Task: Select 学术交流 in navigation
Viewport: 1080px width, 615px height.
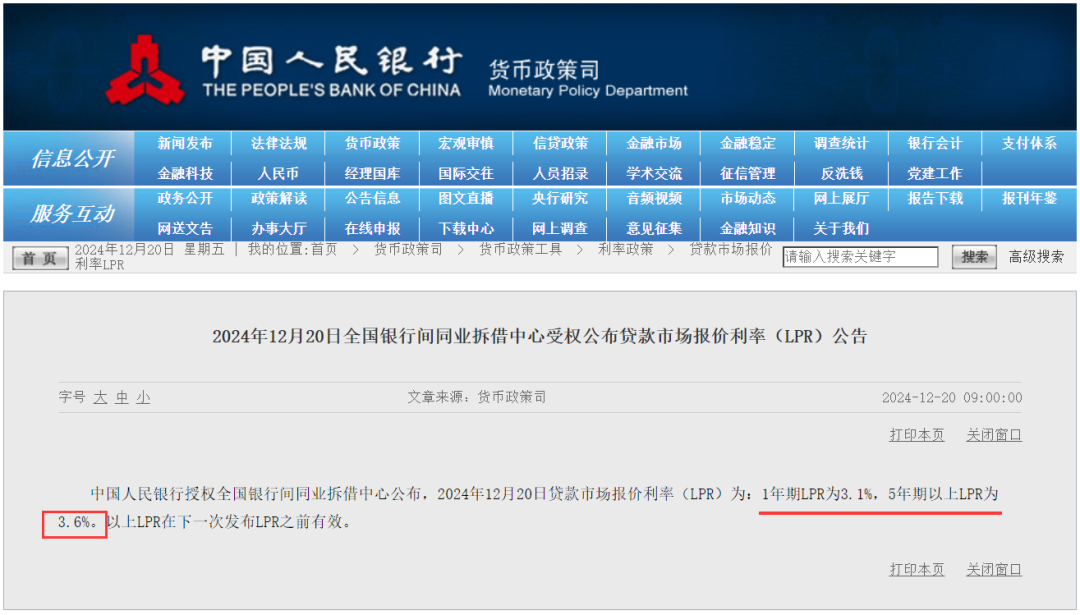Action: (654, 174)
